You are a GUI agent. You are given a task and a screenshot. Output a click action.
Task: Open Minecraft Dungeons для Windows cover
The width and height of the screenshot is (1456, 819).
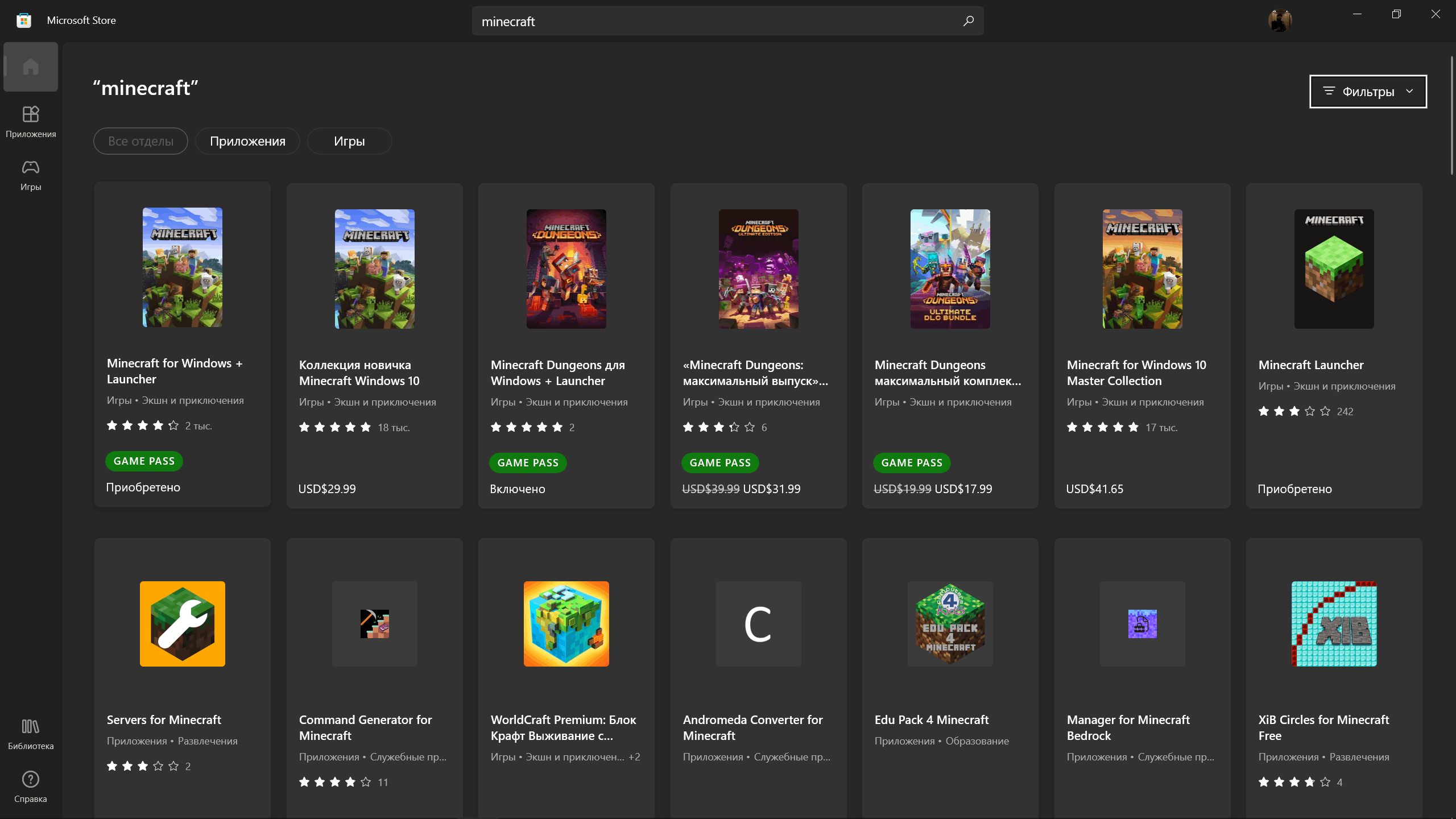pyautogui.click(x=566, y=269)
